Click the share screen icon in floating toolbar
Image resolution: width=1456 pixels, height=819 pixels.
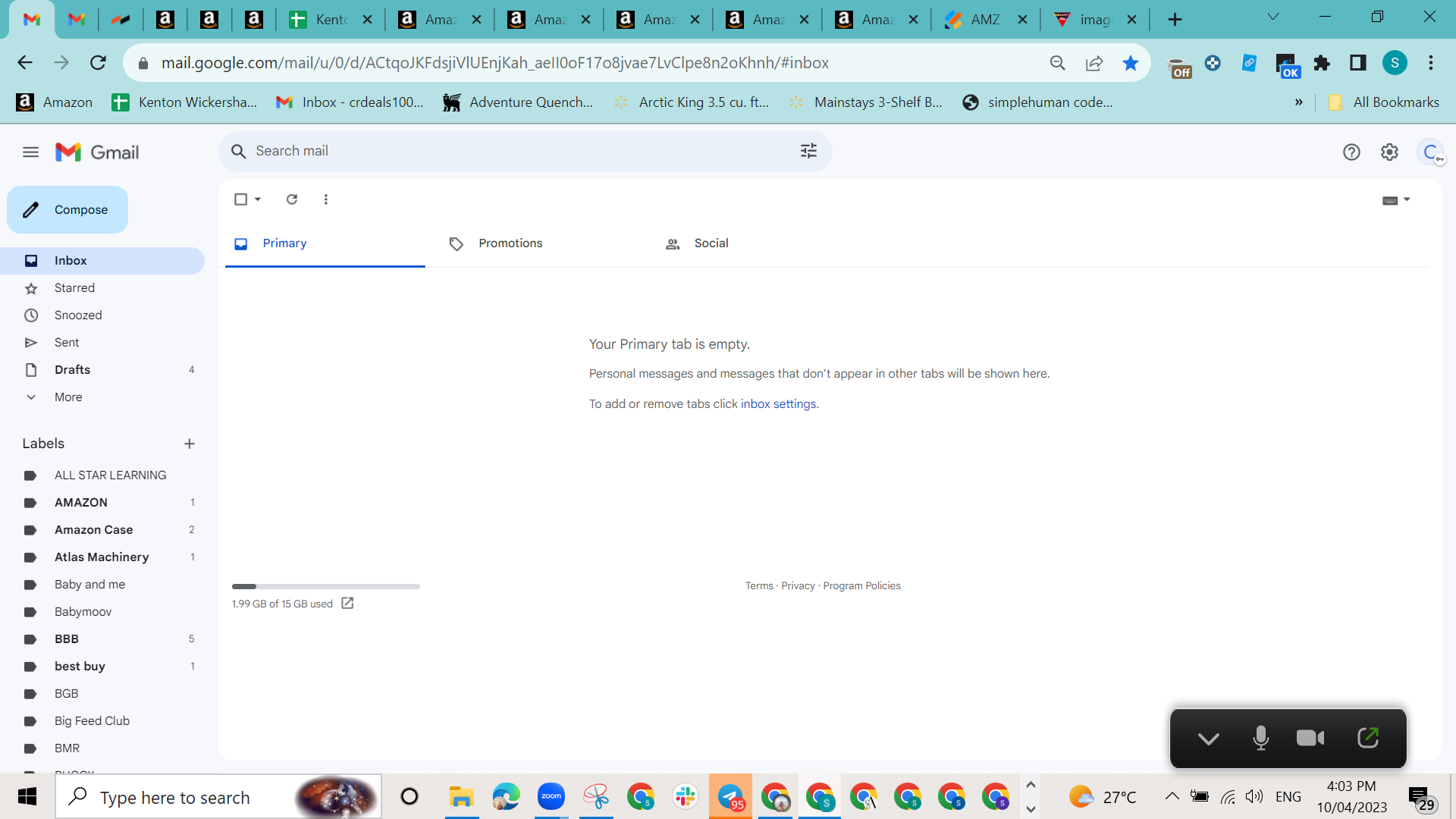coord(1368,738)
